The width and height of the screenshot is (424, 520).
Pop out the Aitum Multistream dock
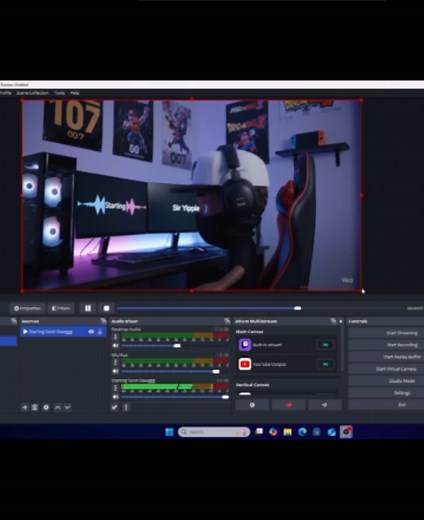(x=333, y=321)
